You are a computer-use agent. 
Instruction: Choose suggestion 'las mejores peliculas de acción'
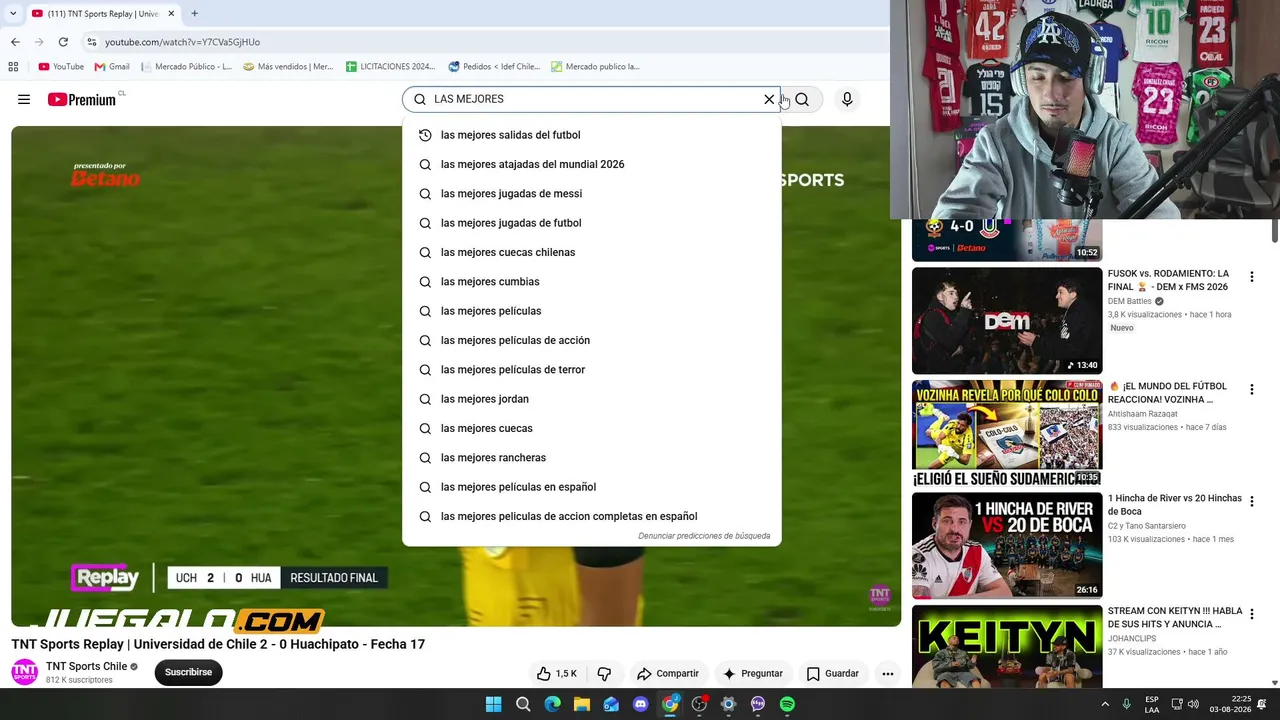(x=591, y=340)
